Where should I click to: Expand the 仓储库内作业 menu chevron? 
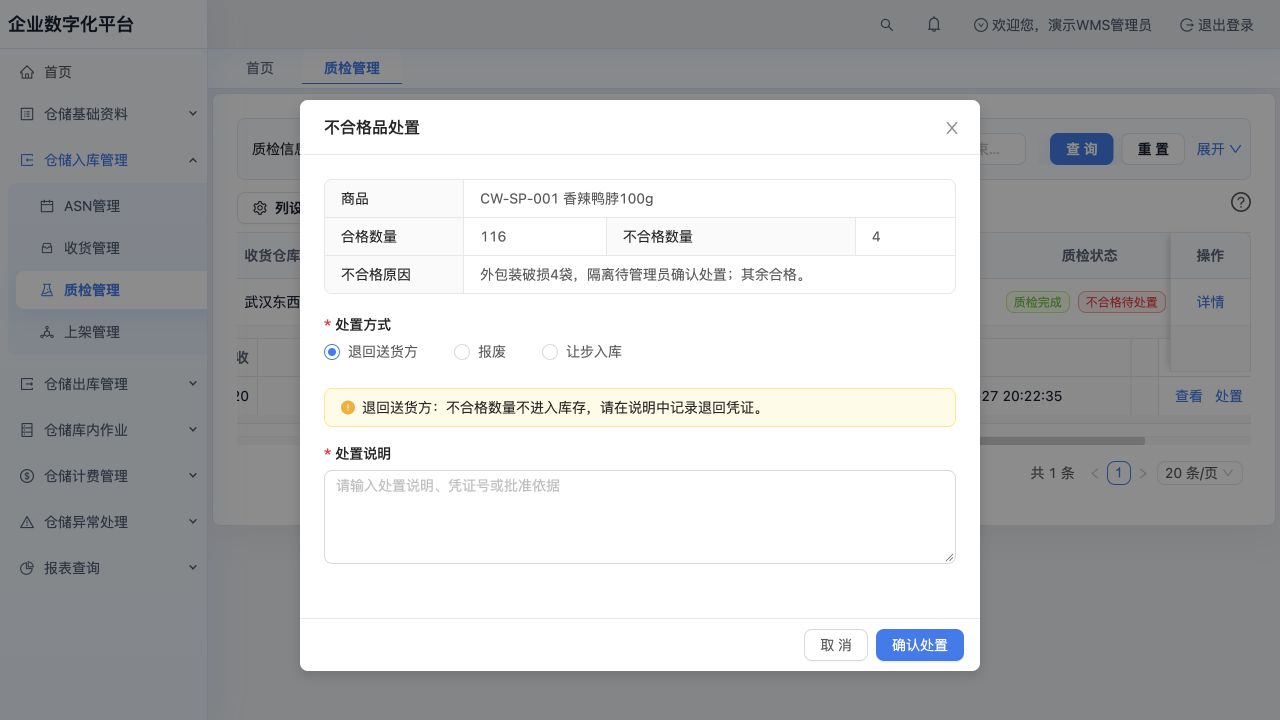click(193, 430)
